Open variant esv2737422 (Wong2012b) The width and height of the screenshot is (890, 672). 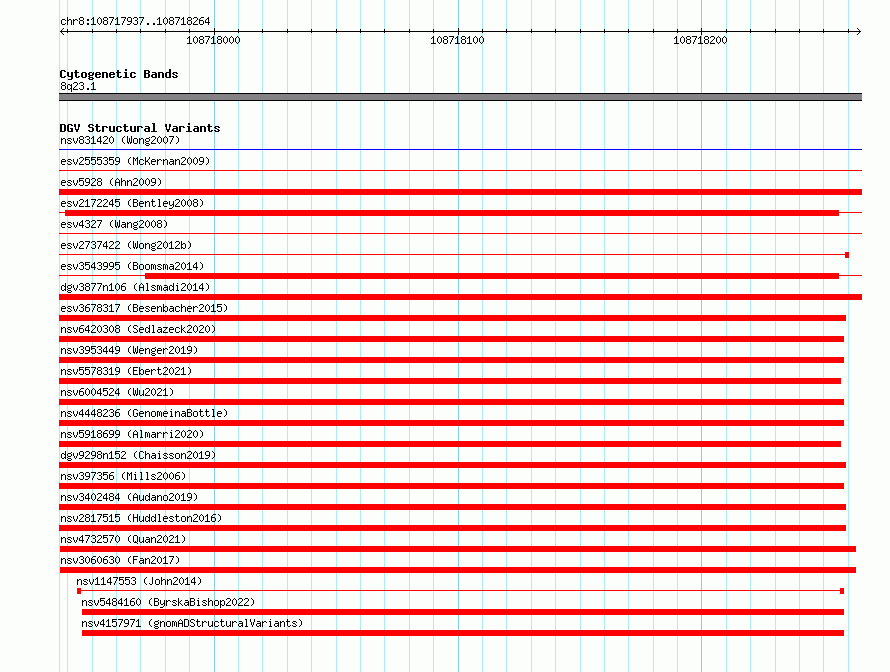pyautogui.click(x=126, y=245)
